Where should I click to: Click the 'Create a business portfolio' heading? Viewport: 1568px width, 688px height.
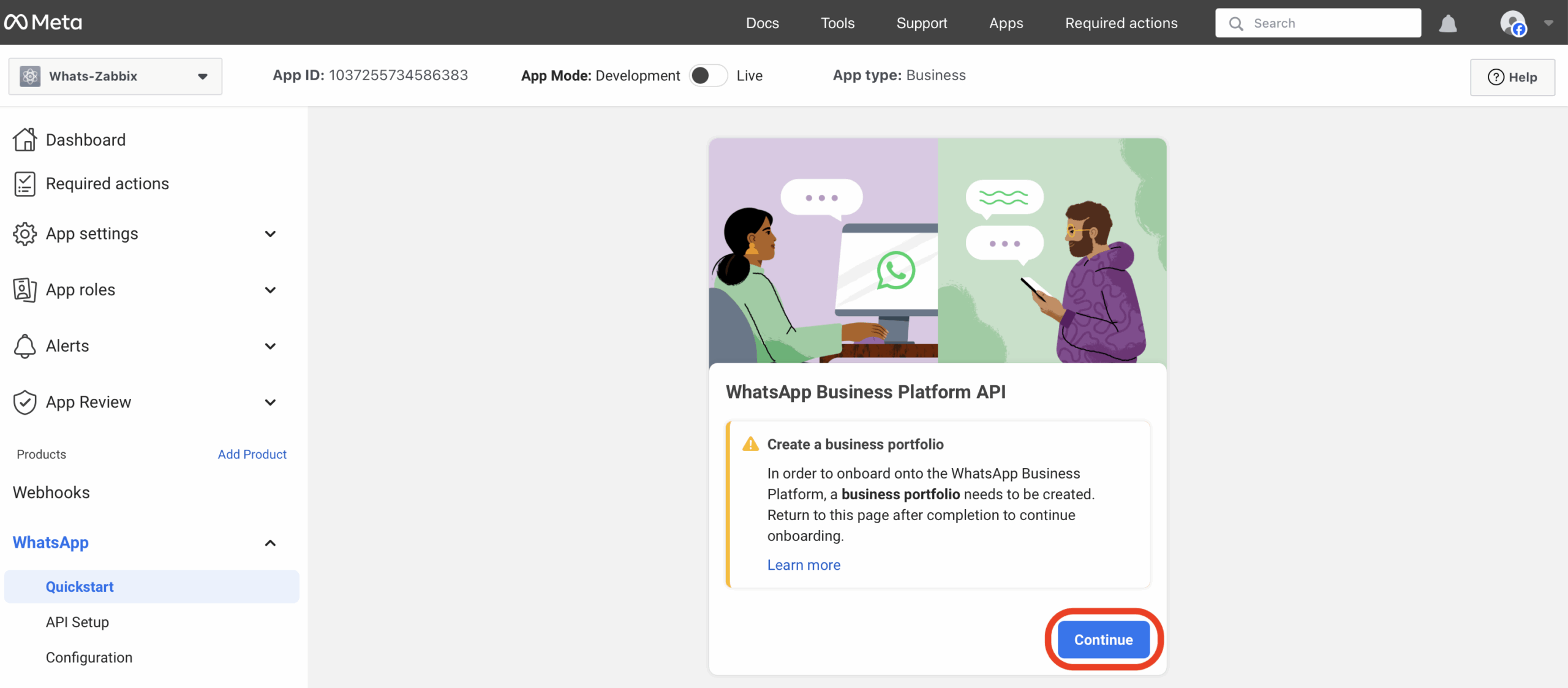[855, 444]
